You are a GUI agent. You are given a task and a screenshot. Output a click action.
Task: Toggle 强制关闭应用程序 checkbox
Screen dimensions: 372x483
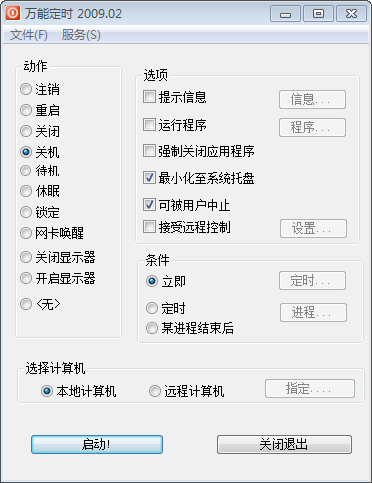149,151
